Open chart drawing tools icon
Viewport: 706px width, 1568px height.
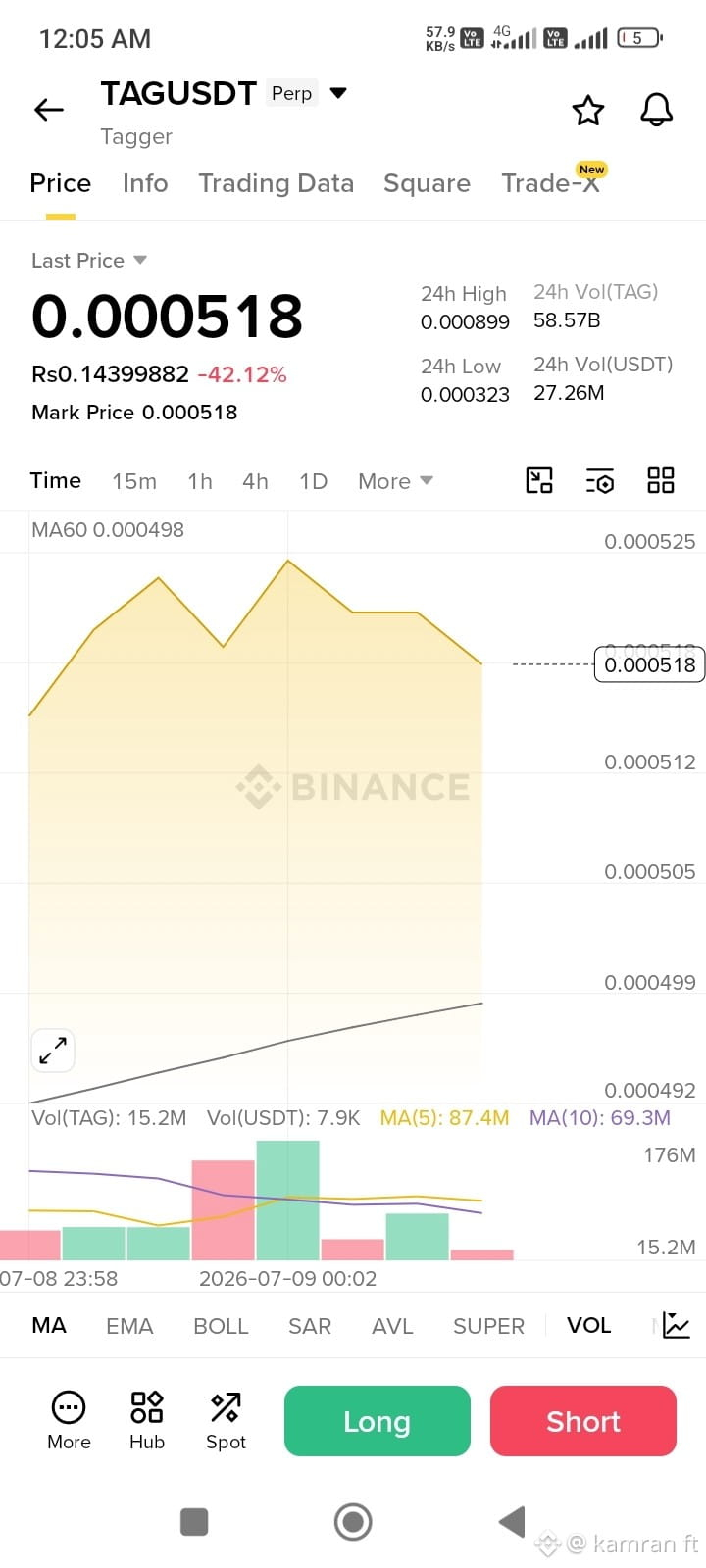coord(539,480)
